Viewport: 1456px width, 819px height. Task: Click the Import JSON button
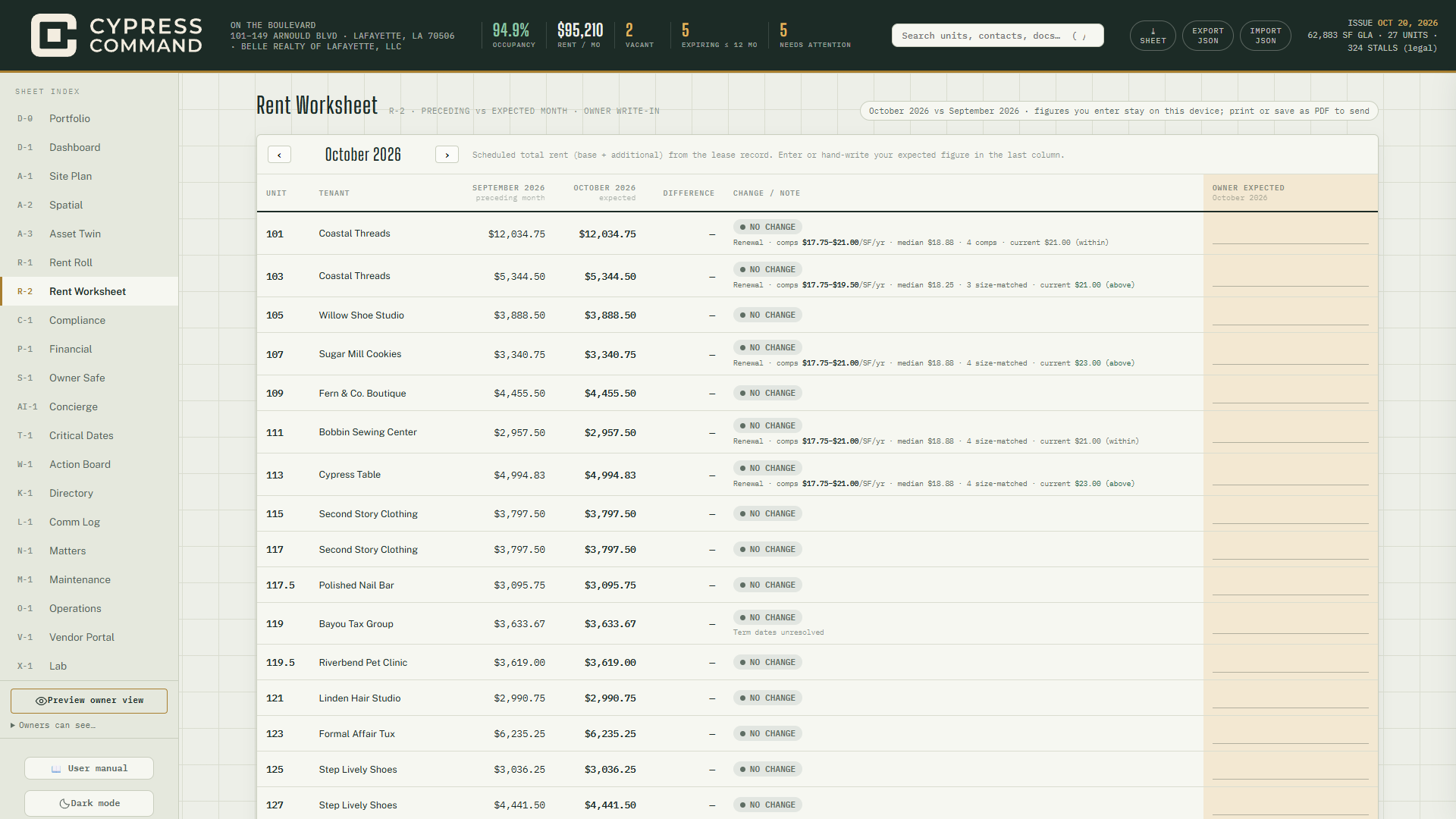(x=1265, y=36)
